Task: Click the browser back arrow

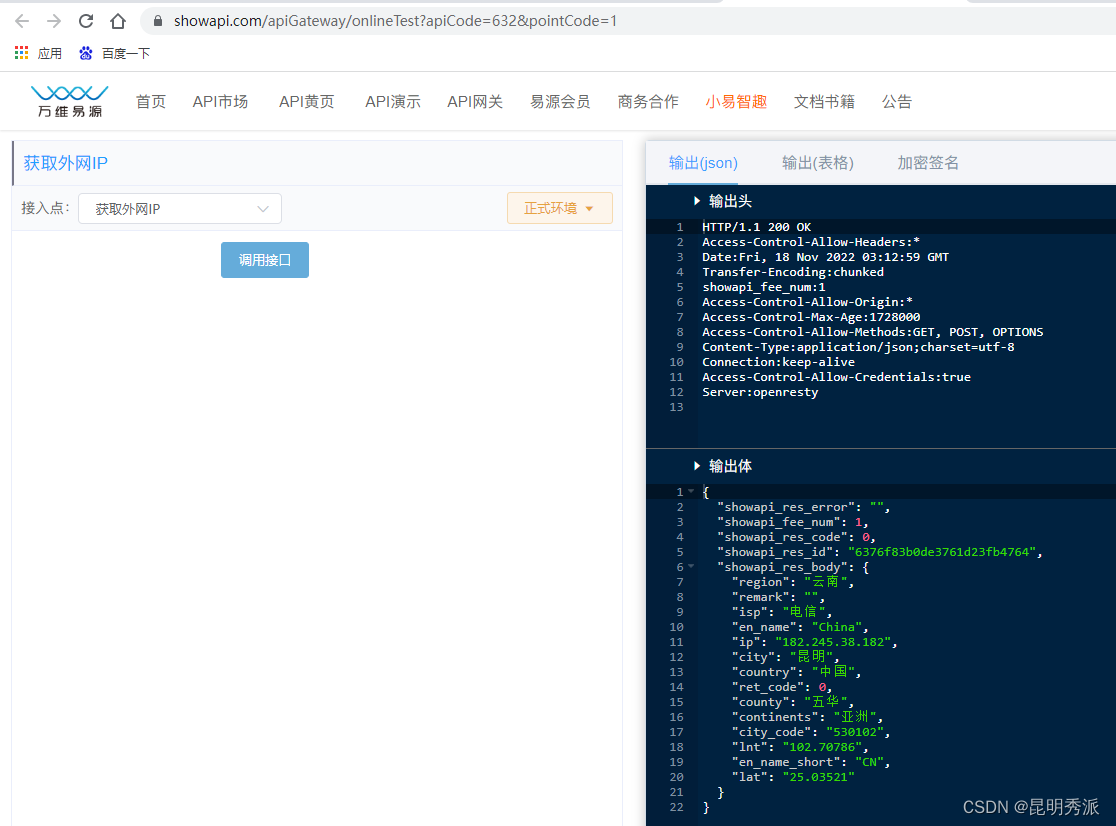Action: point(22,21)
